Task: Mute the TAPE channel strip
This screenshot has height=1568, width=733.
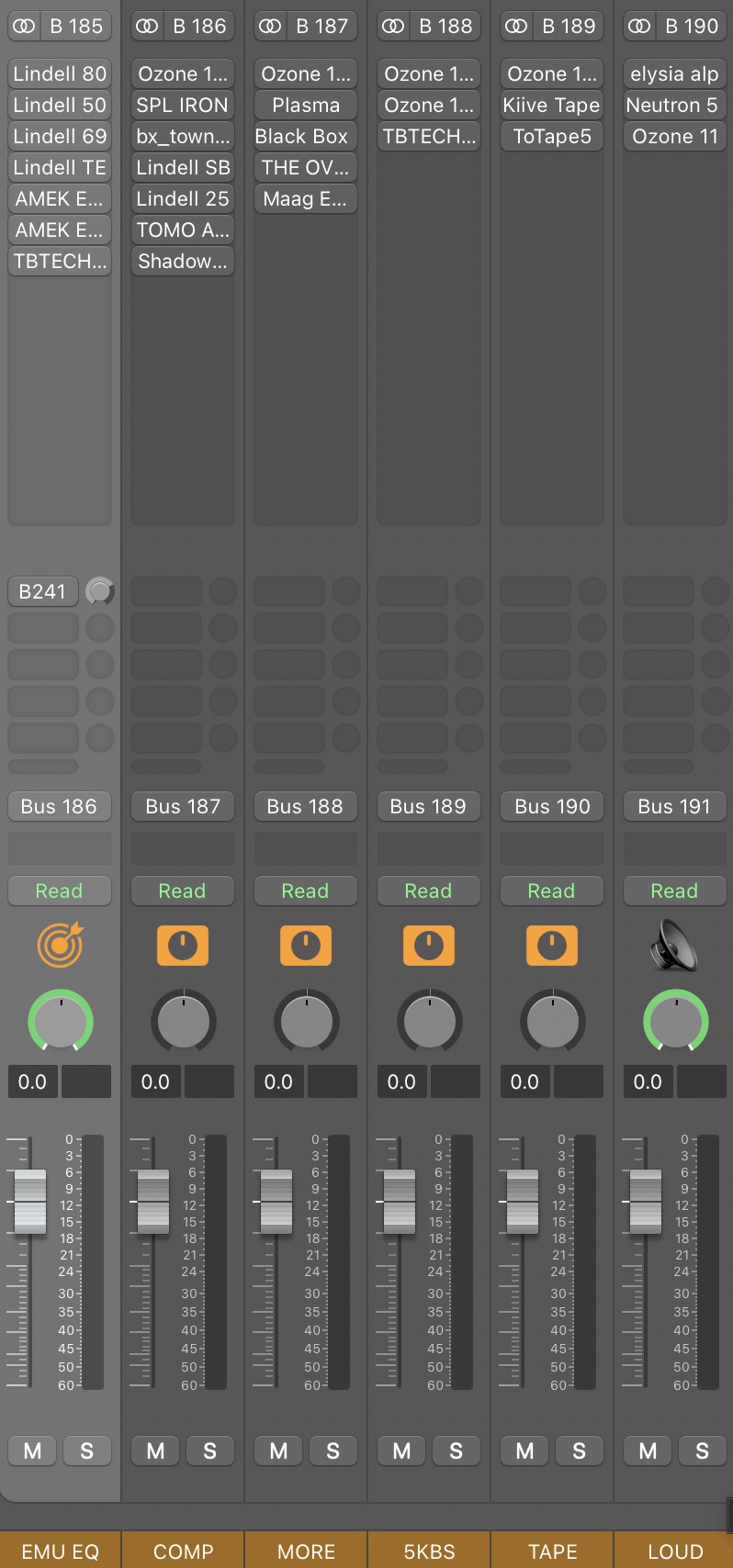Action: (524, 1450)
